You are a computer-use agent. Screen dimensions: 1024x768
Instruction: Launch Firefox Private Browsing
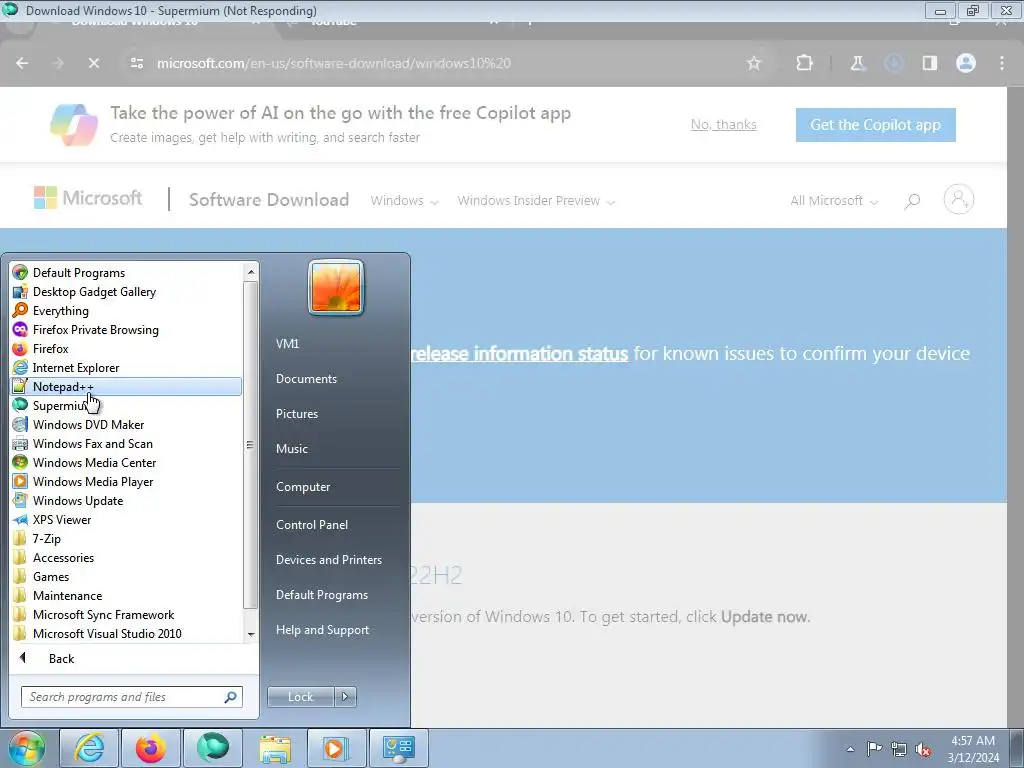tap(127, 329)
